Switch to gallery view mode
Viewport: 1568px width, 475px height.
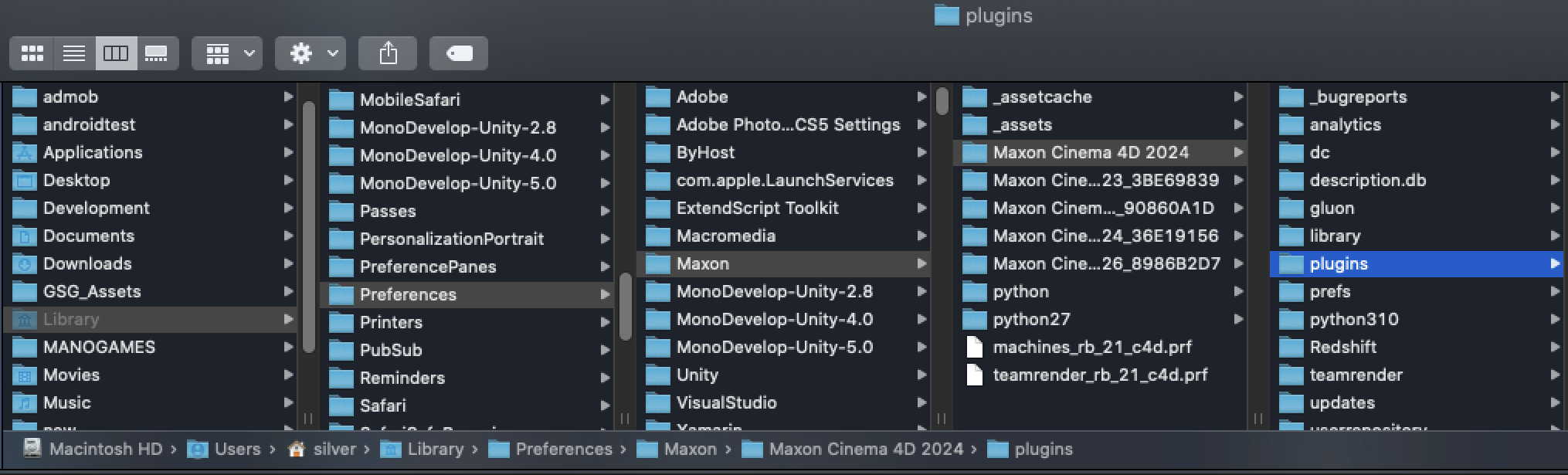click(x=157, y=53)
